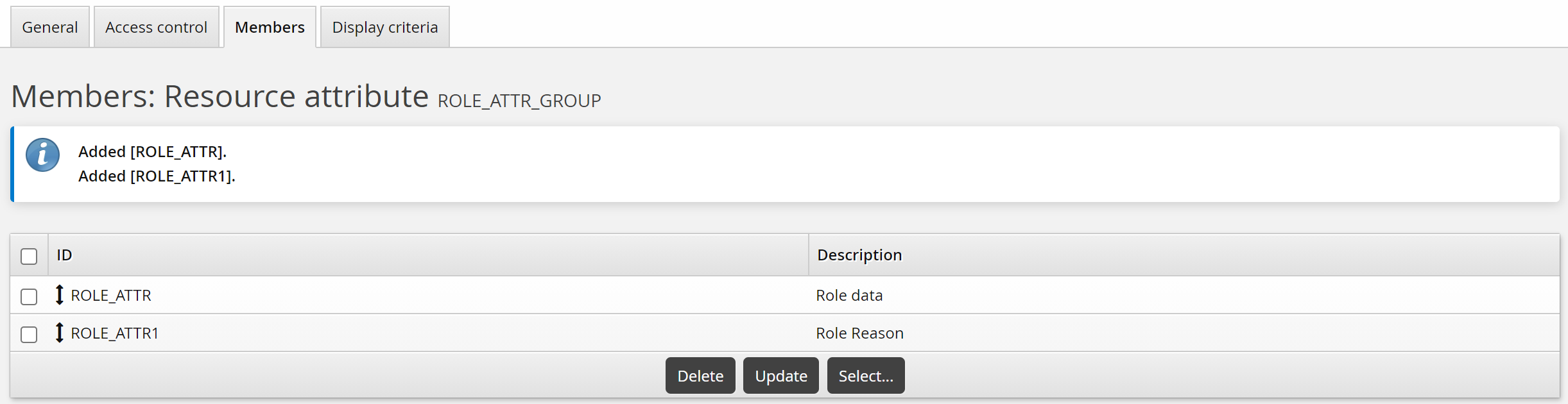Open the Select... member chooser button
1568x404 pixels.
point(865,376)
